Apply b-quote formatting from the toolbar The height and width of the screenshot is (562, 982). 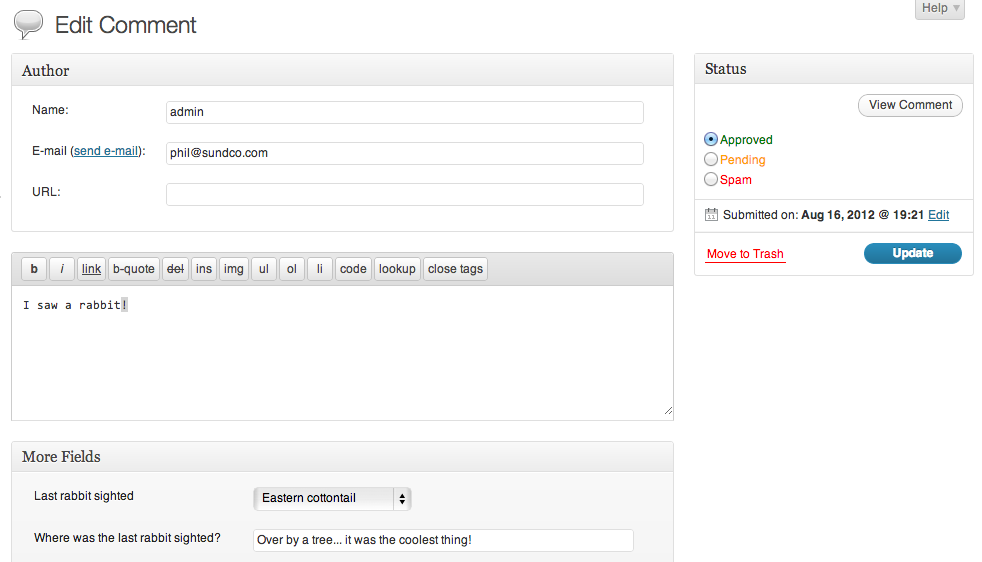133,269
